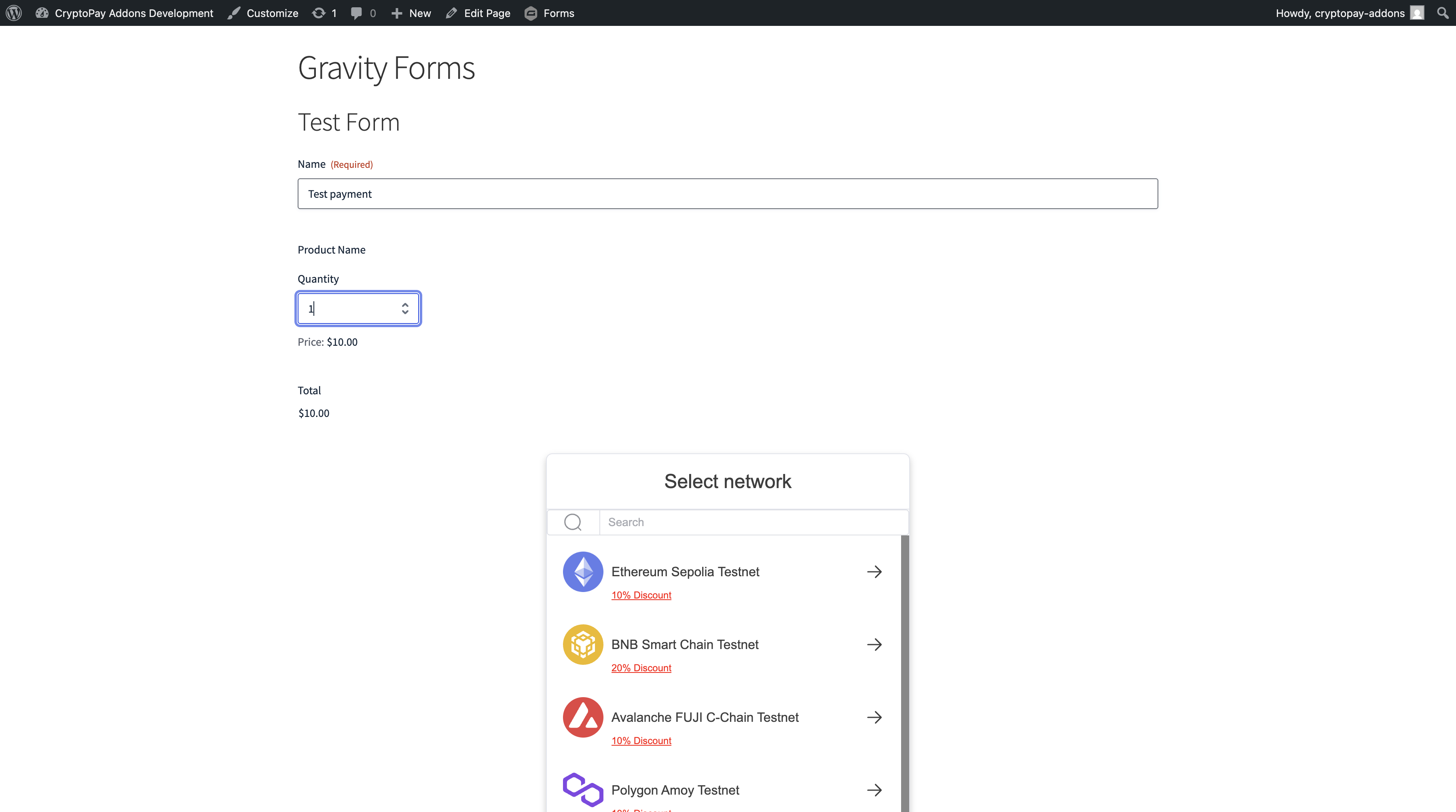Image resolution: width=1456 pixels, height=812 pixels.
Task: Open the comments bubble icon
Action: (x=356, y=13)
